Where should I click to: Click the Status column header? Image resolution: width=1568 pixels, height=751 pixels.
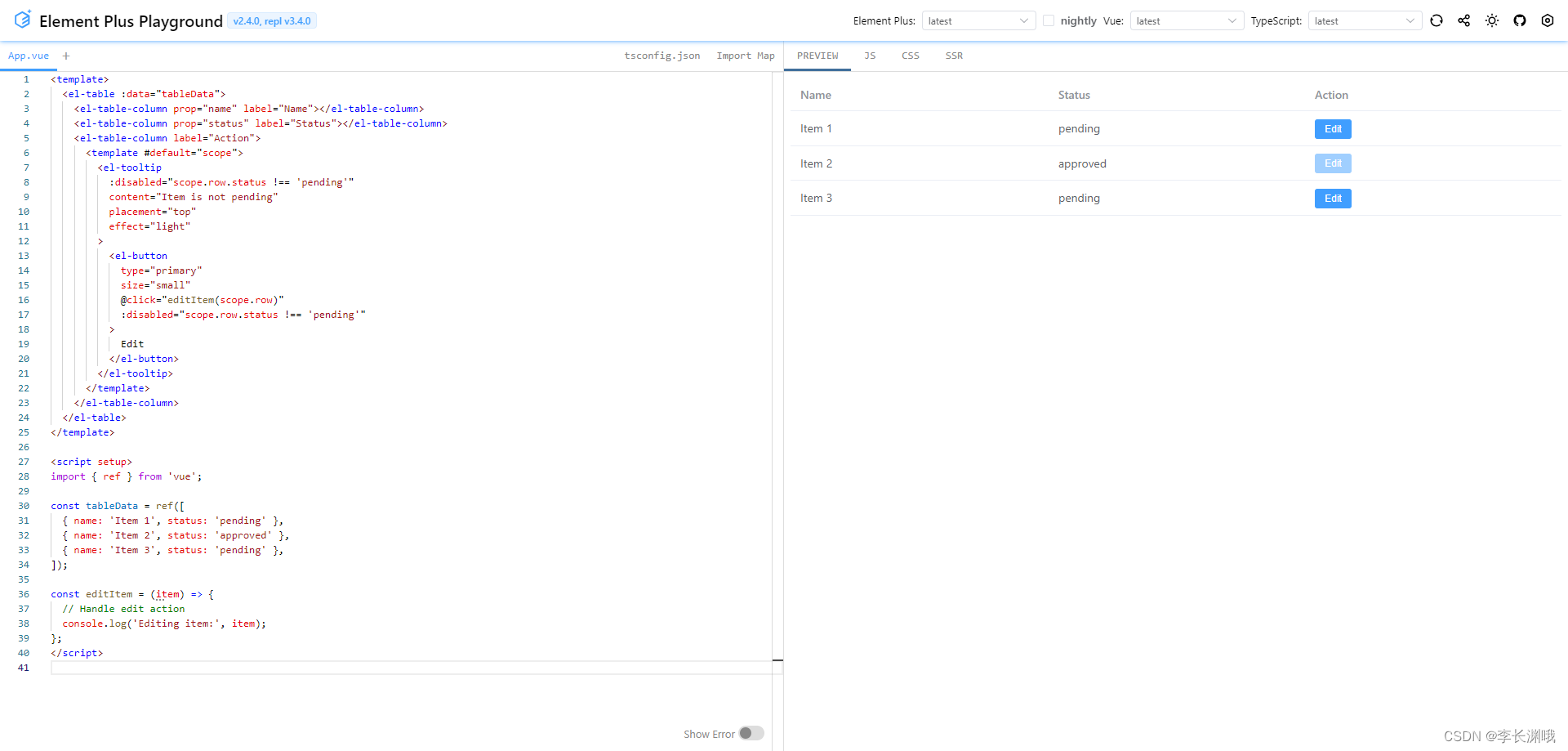(1074, 95)
